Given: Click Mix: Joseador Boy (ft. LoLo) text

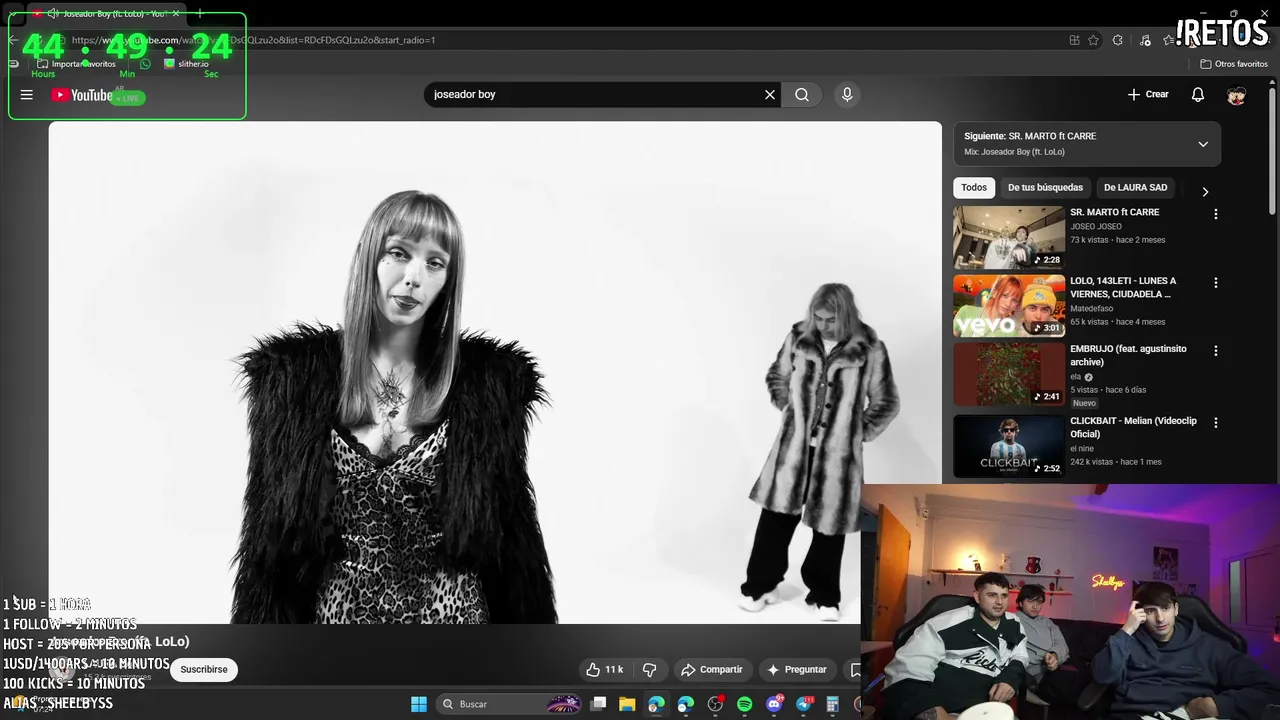Looking at the screenshot, I should point(1014,152).
